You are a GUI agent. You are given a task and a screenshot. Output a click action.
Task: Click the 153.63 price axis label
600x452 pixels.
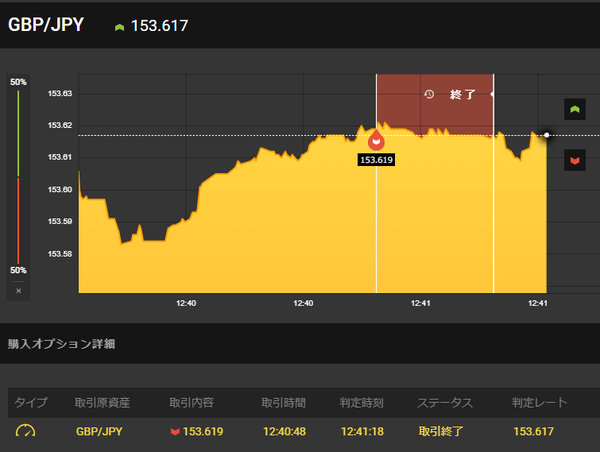click(x=60, y=94)
